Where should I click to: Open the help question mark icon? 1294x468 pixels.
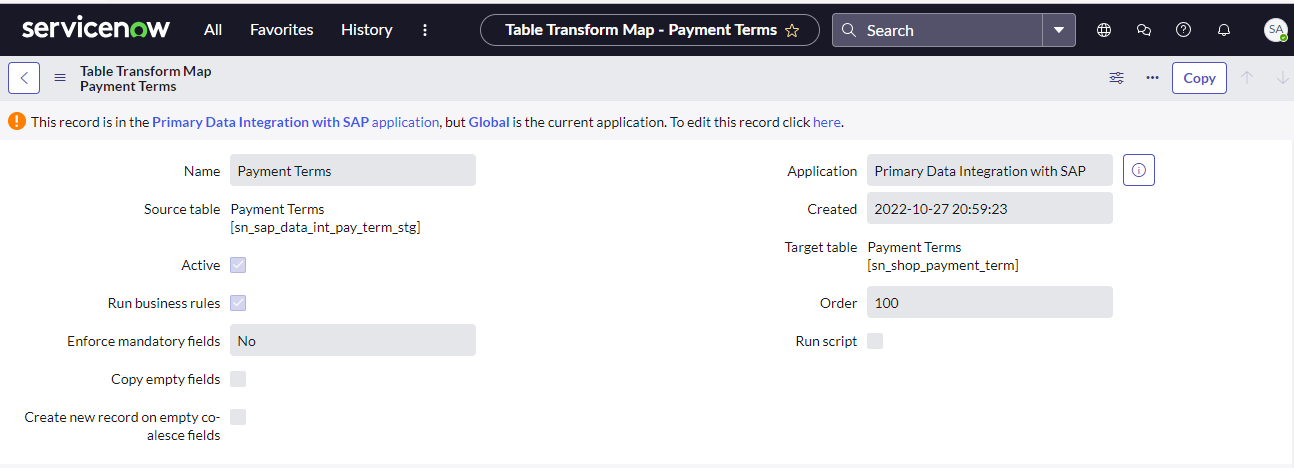pos(1184,30)
